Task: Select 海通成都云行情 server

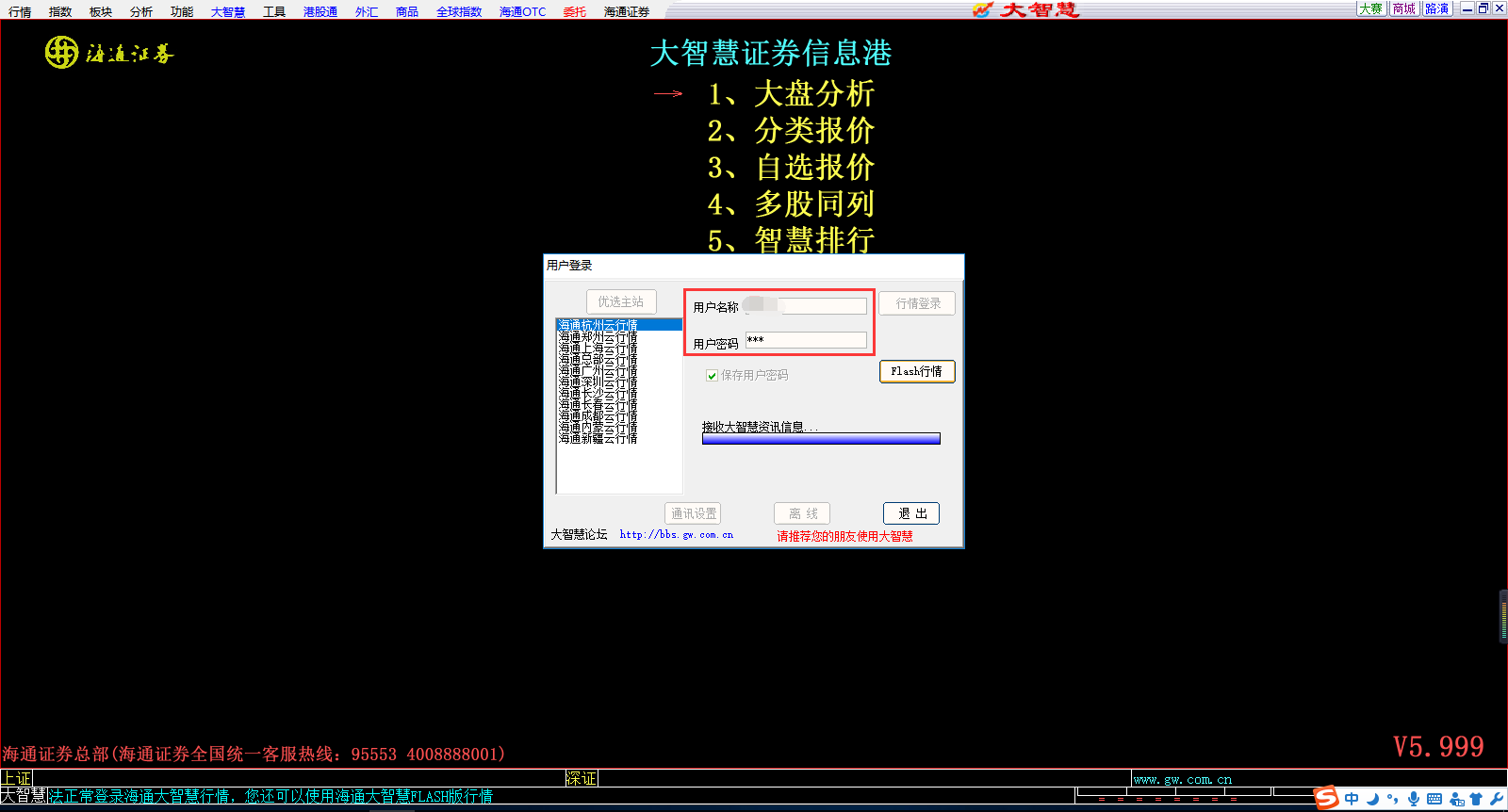Action: (618, 415)
